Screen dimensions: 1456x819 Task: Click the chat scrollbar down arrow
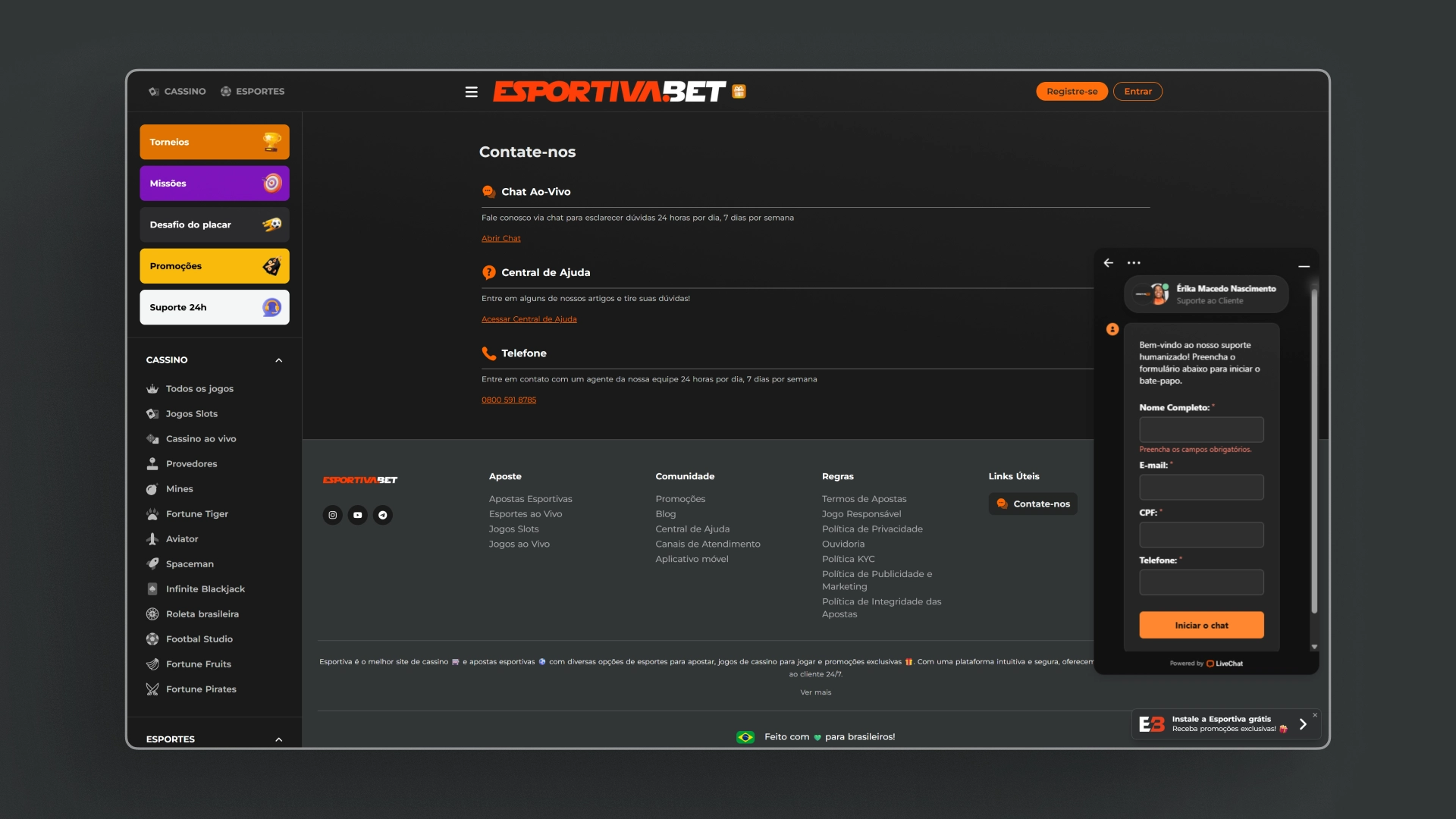tap(1314, 647)
